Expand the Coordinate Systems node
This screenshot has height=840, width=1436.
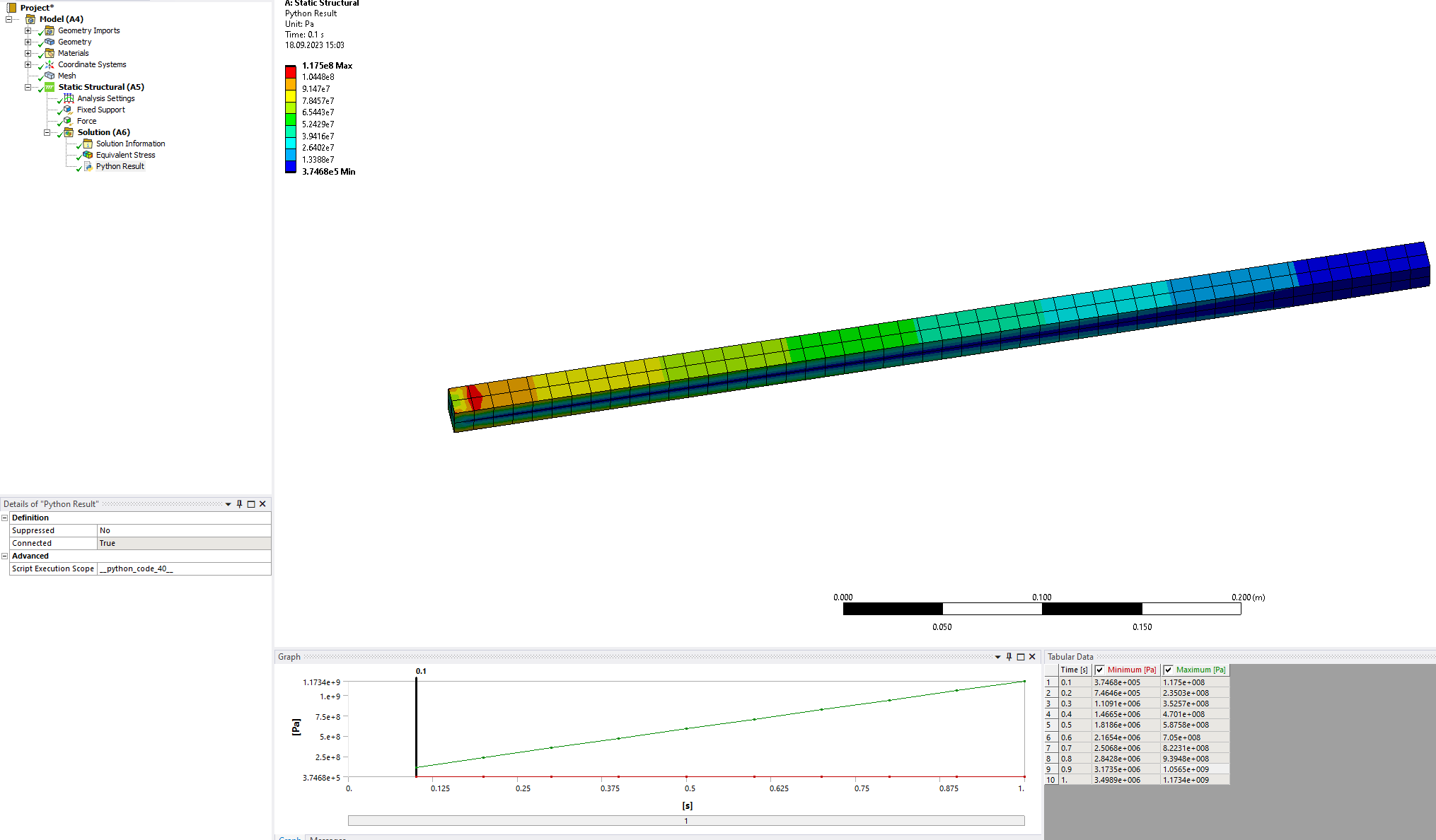(28, 64)
